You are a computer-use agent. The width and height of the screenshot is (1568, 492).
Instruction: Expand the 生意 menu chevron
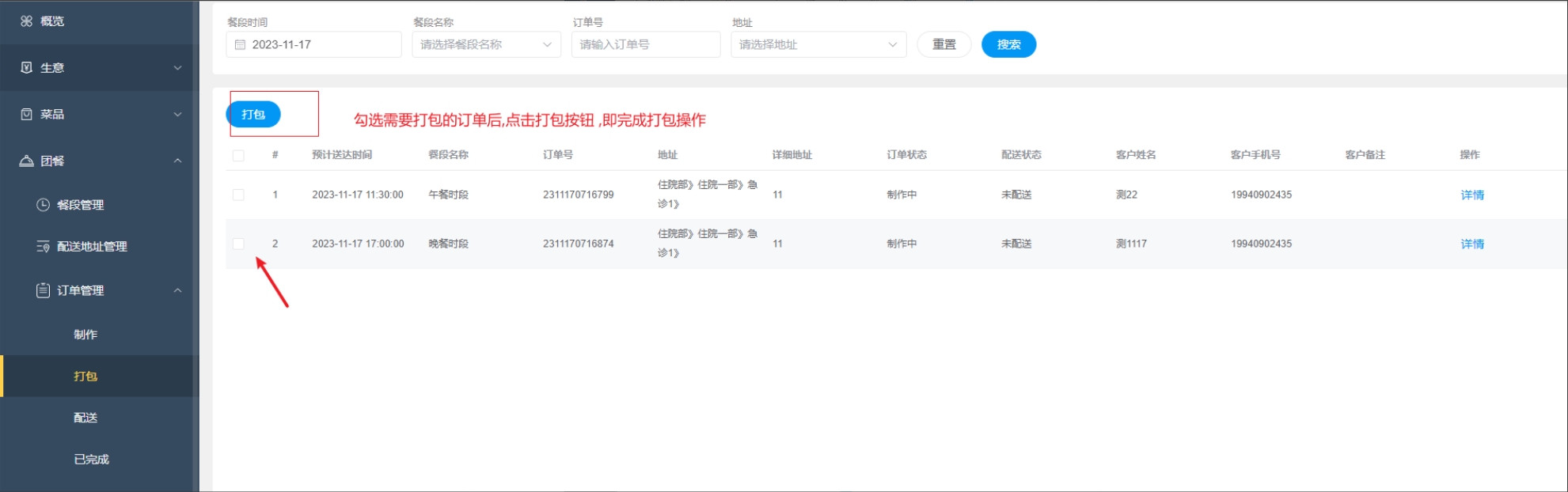click(177, 68)
